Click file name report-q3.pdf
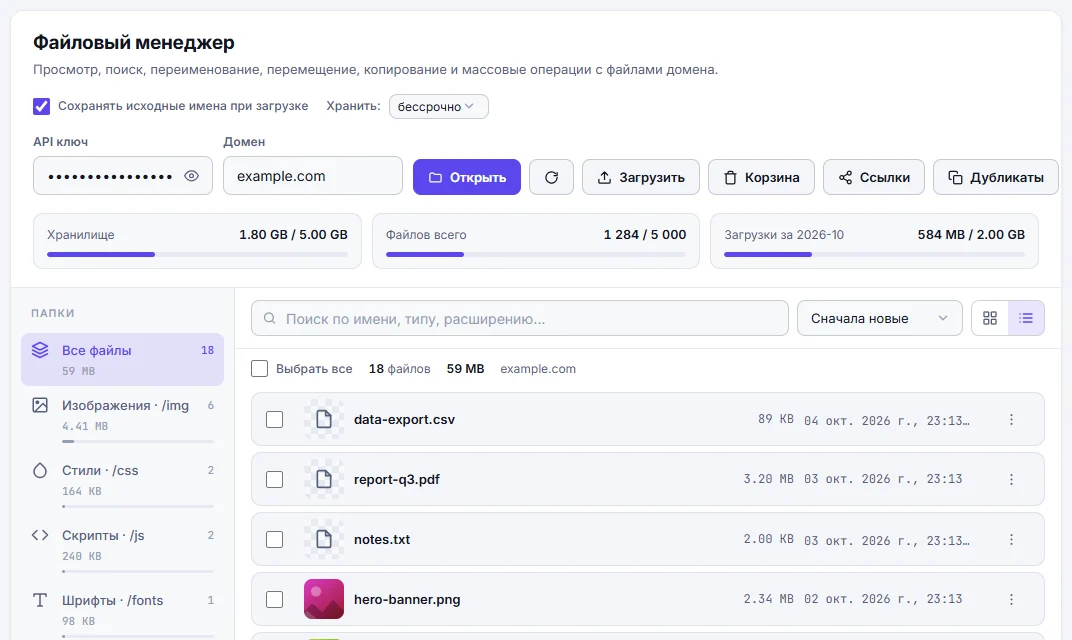 click(397, 479)
